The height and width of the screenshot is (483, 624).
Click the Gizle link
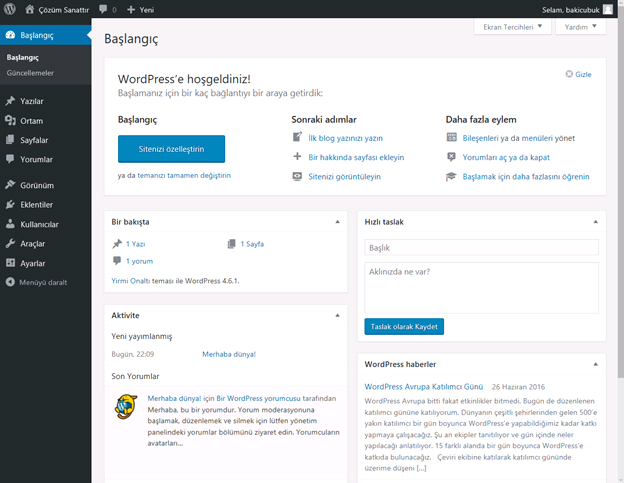coord(583,74)
